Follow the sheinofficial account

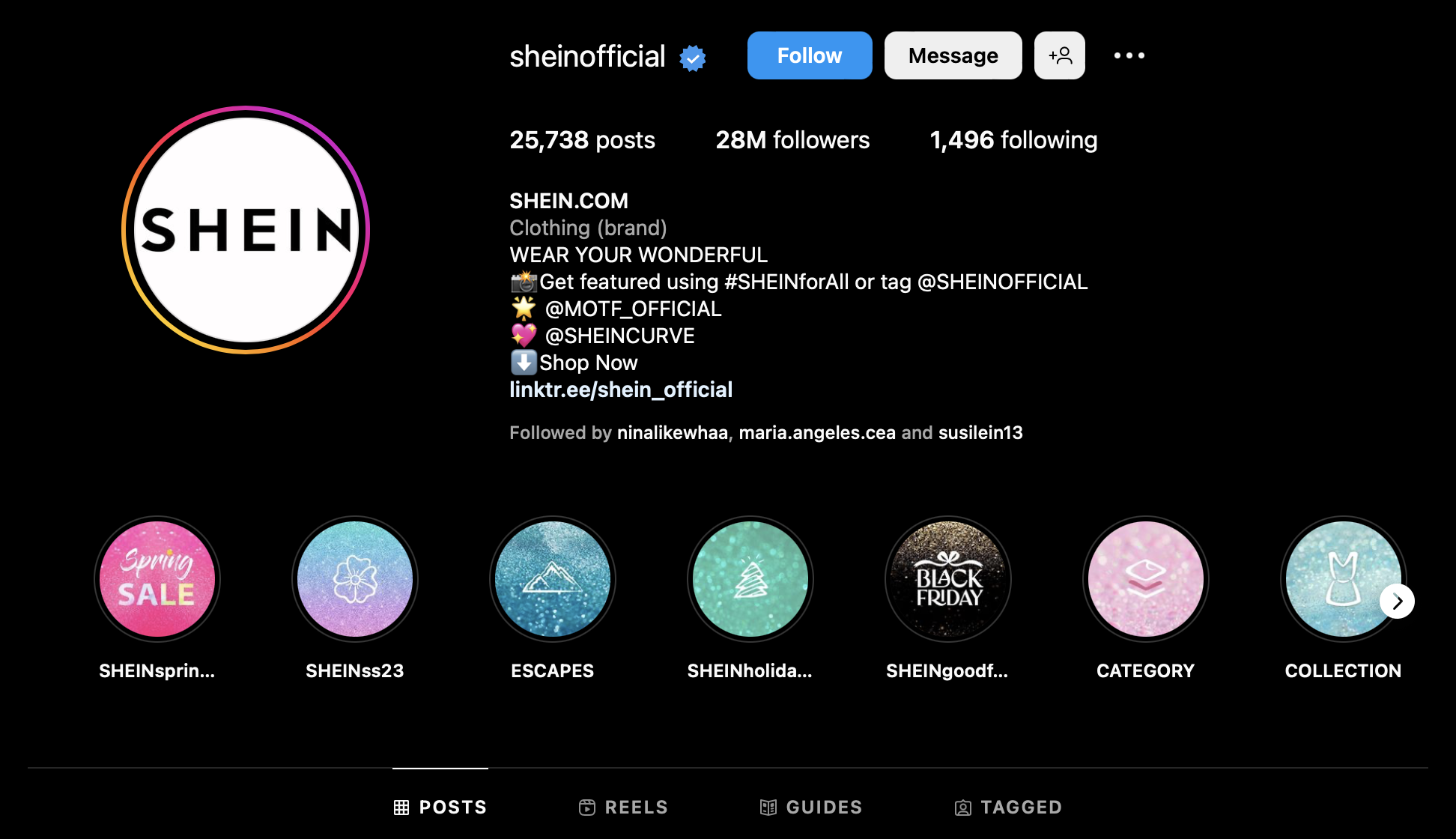[810, 55]
